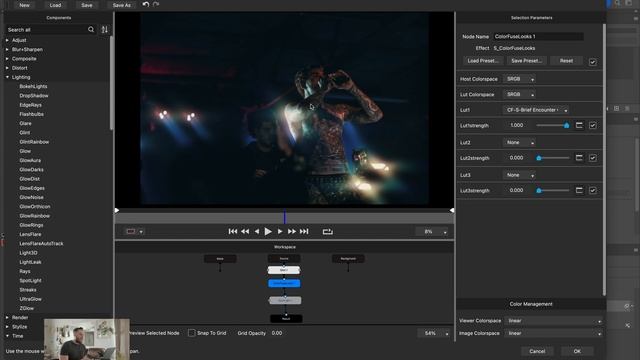Image resolution: width=640 pixels, height=360 pixels.
Task: Open the workspace zoom 54% dropdown
Action: [x=434, y=333]
